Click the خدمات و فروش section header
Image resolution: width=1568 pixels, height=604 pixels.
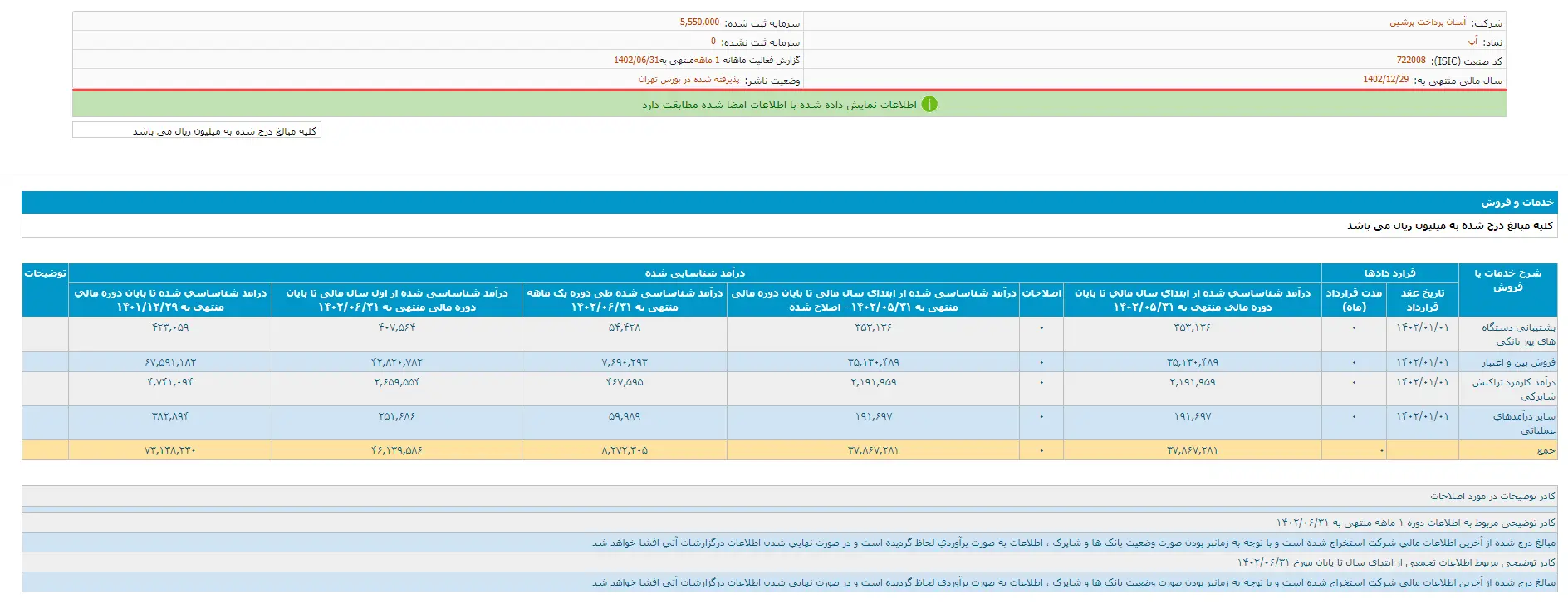pos(789,203)
